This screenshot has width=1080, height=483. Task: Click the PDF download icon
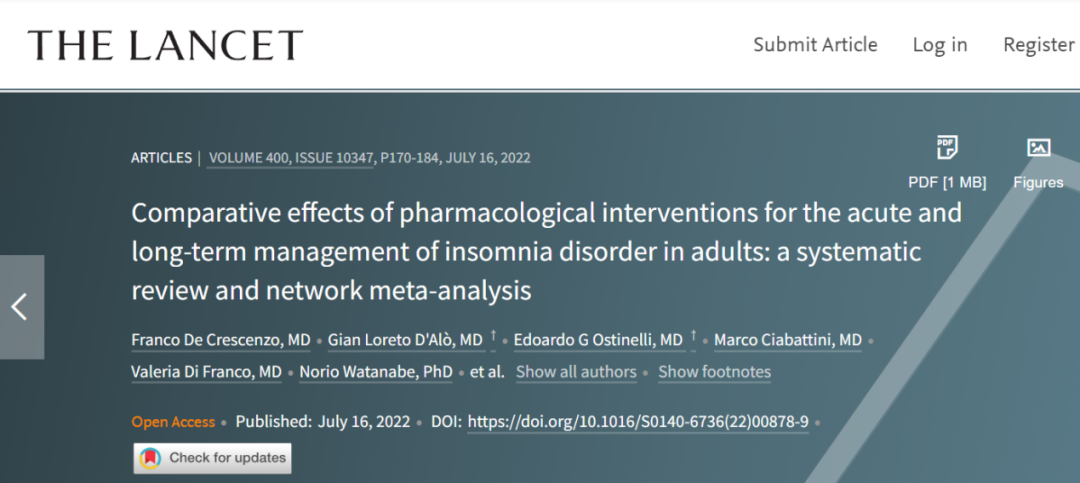coord(946,149)
